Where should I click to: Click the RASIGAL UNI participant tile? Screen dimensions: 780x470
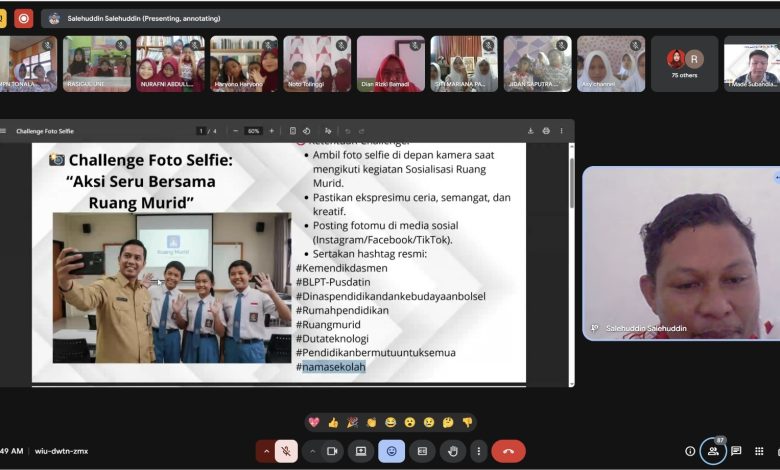point(97,64)
